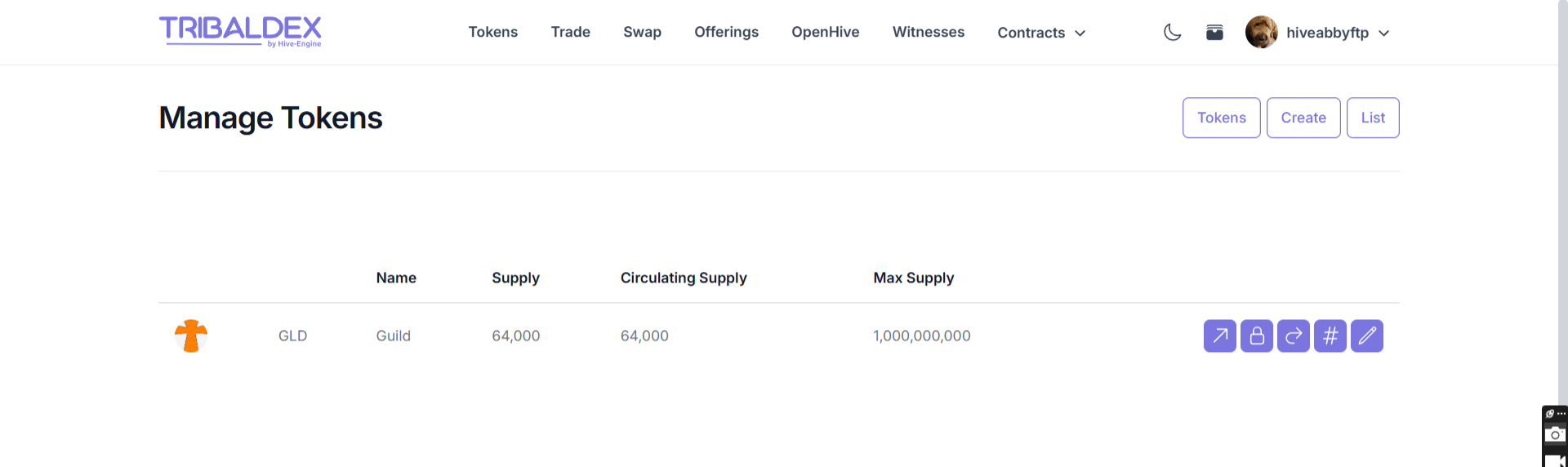The height and width of the screenshot is (467, 1568).
Task: Open the Trade menu item
Action: tap(570, 32)
